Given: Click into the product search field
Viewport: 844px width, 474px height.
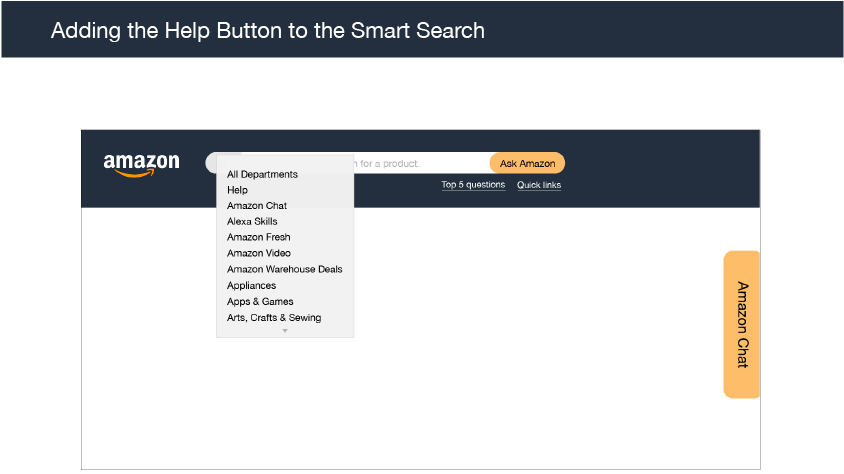Looking at the screenshot, I should pos(421,163).
